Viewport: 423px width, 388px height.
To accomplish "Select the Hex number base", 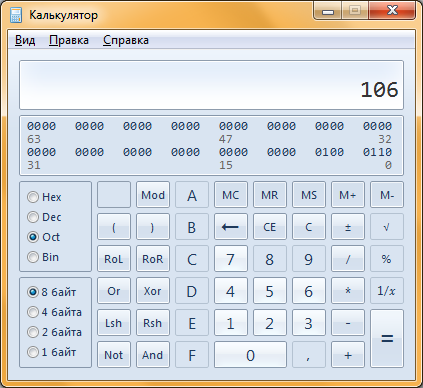I will click(x=44, y=197).
